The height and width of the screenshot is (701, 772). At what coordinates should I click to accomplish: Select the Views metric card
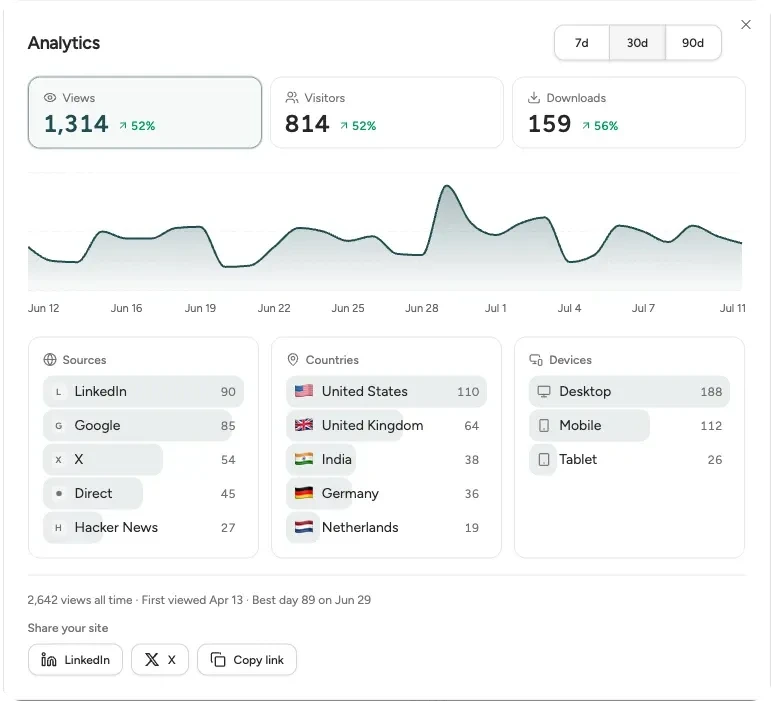coord(145,112)
